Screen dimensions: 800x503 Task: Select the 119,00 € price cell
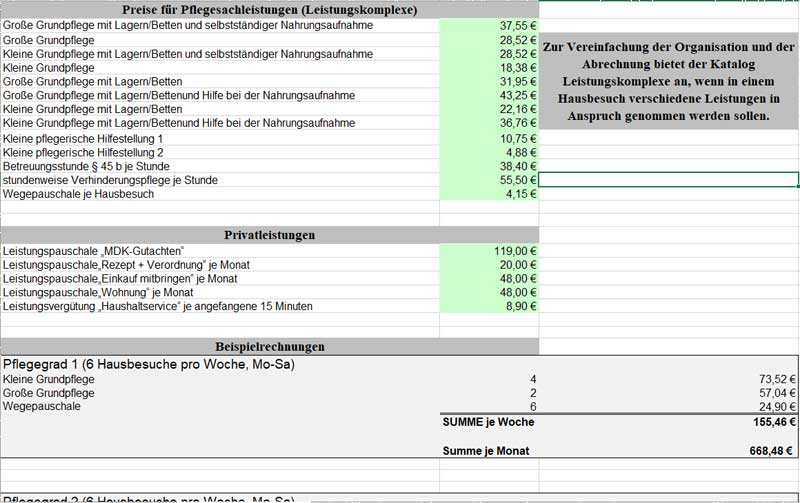(489, 251)
